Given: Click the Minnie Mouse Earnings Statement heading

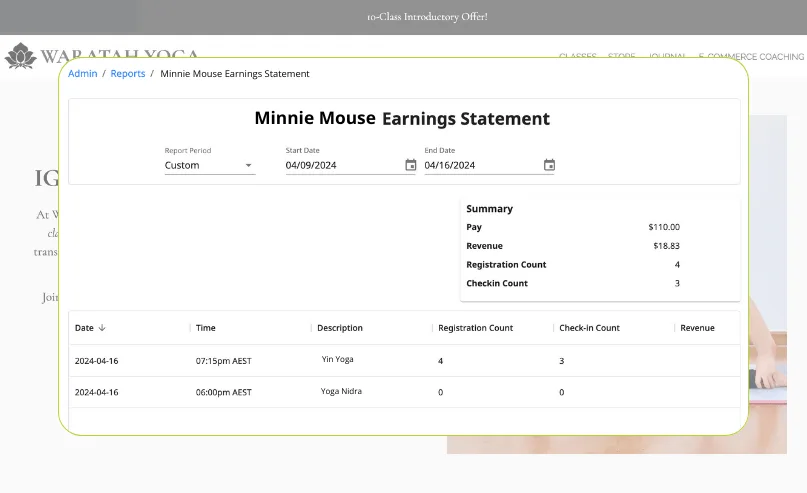Looking at the screenshot, I should (x=402, y=119).
